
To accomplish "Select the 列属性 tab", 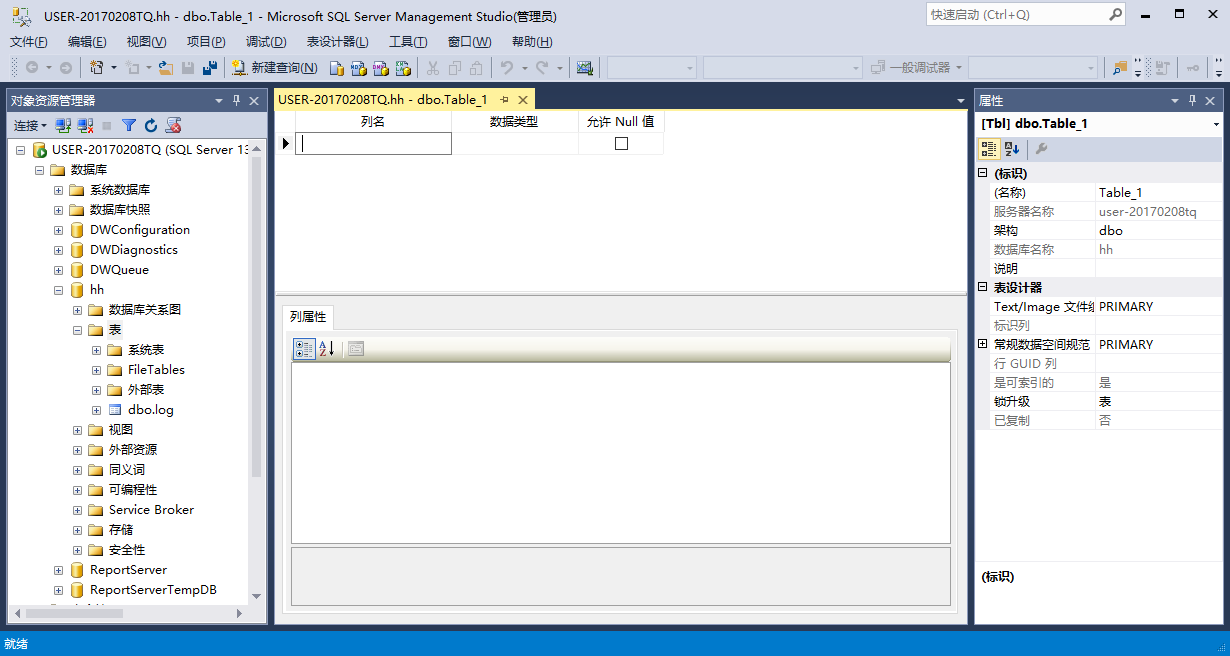I will click(x=308, y=317).
